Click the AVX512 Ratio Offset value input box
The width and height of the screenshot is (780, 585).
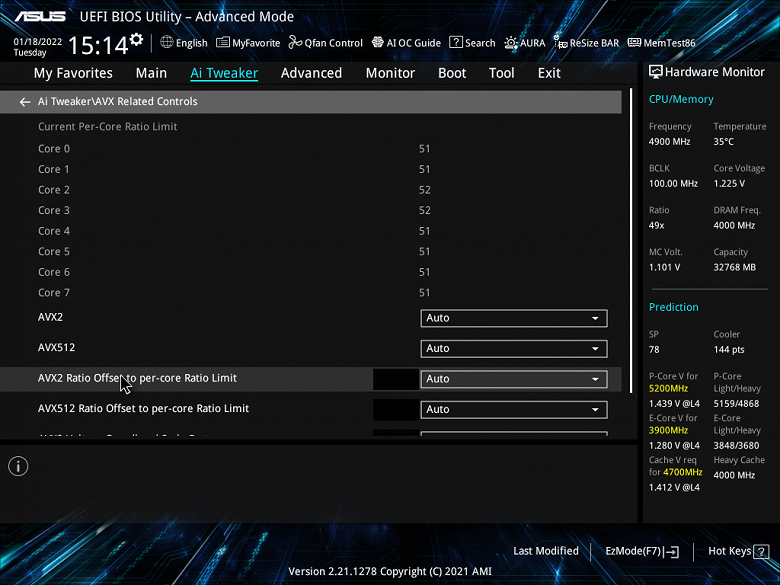395,409
